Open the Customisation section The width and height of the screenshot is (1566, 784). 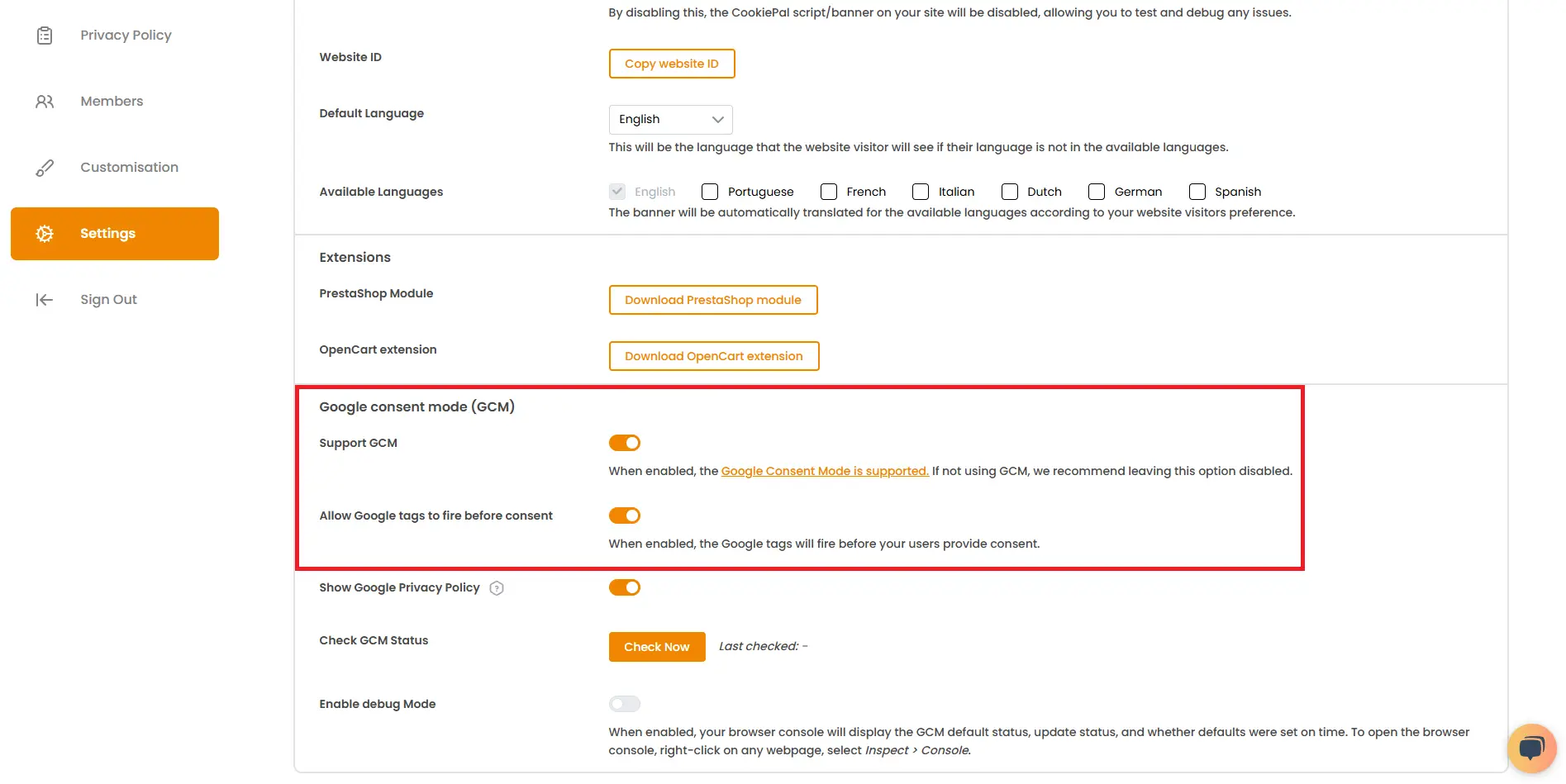pyautogui.click(x=129, y=167)
